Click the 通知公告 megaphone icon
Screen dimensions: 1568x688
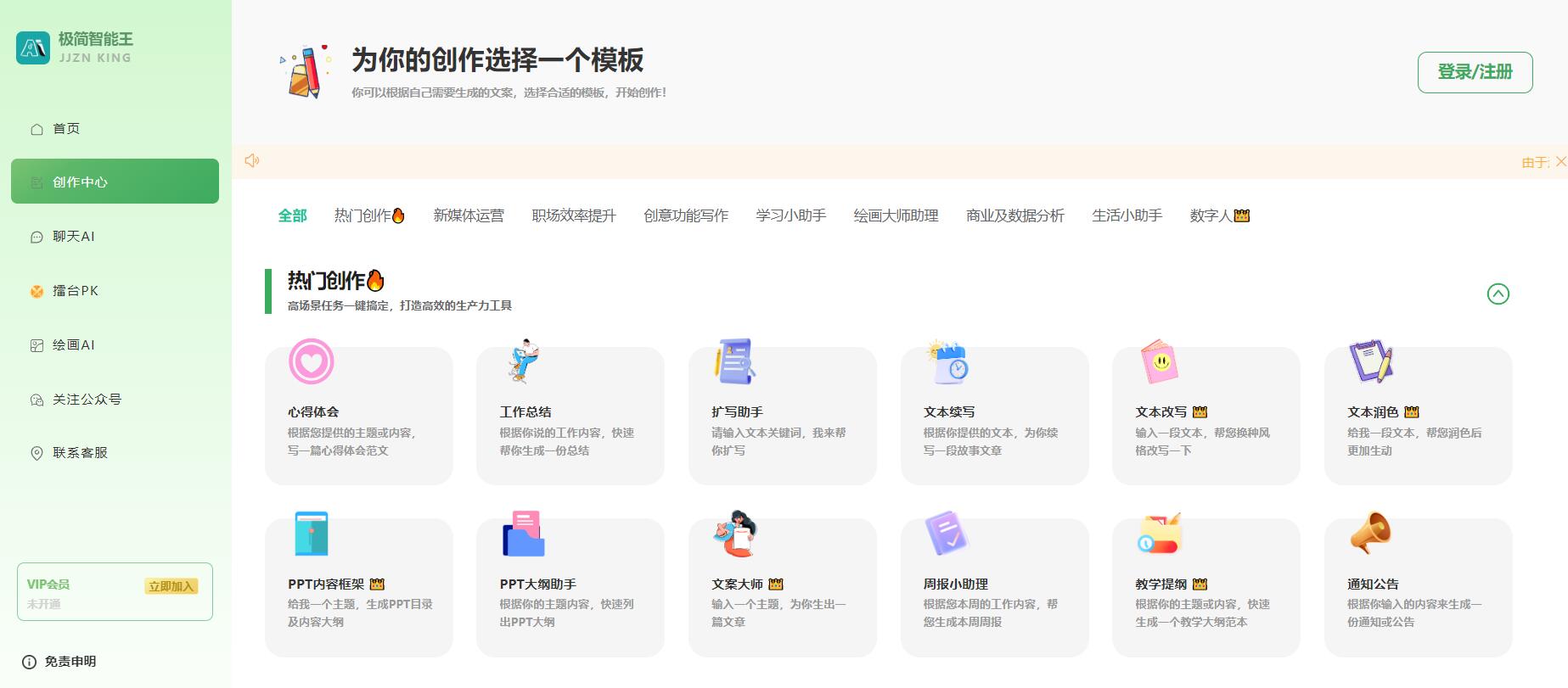click(x=1370, y=534)
